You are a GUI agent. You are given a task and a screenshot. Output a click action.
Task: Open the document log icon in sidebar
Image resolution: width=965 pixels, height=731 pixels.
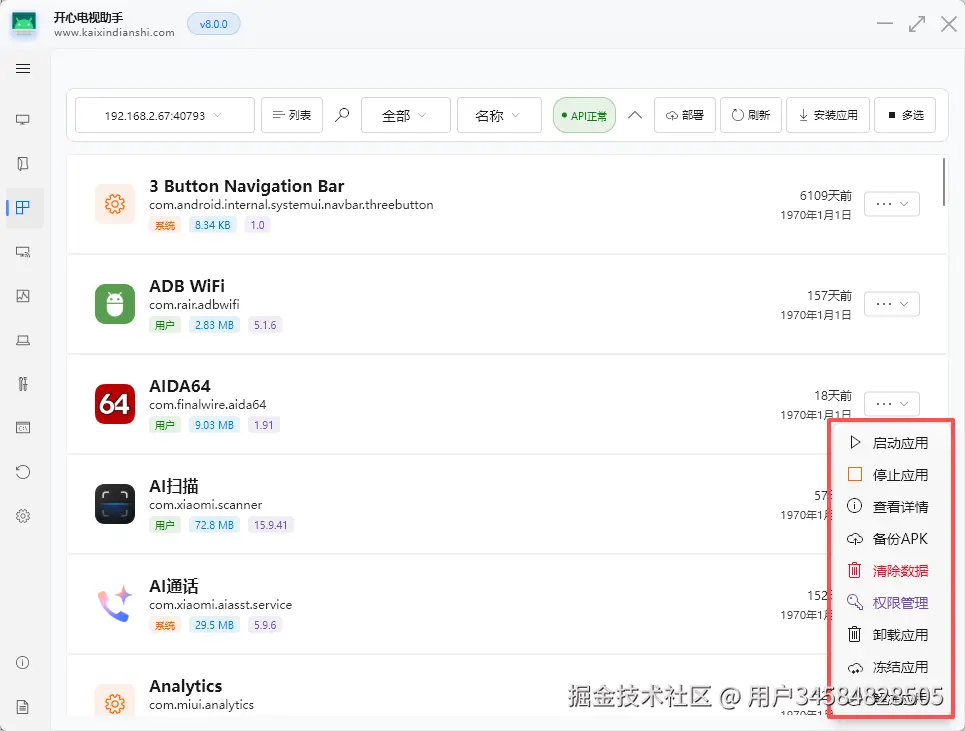click(x=23, y=707)
